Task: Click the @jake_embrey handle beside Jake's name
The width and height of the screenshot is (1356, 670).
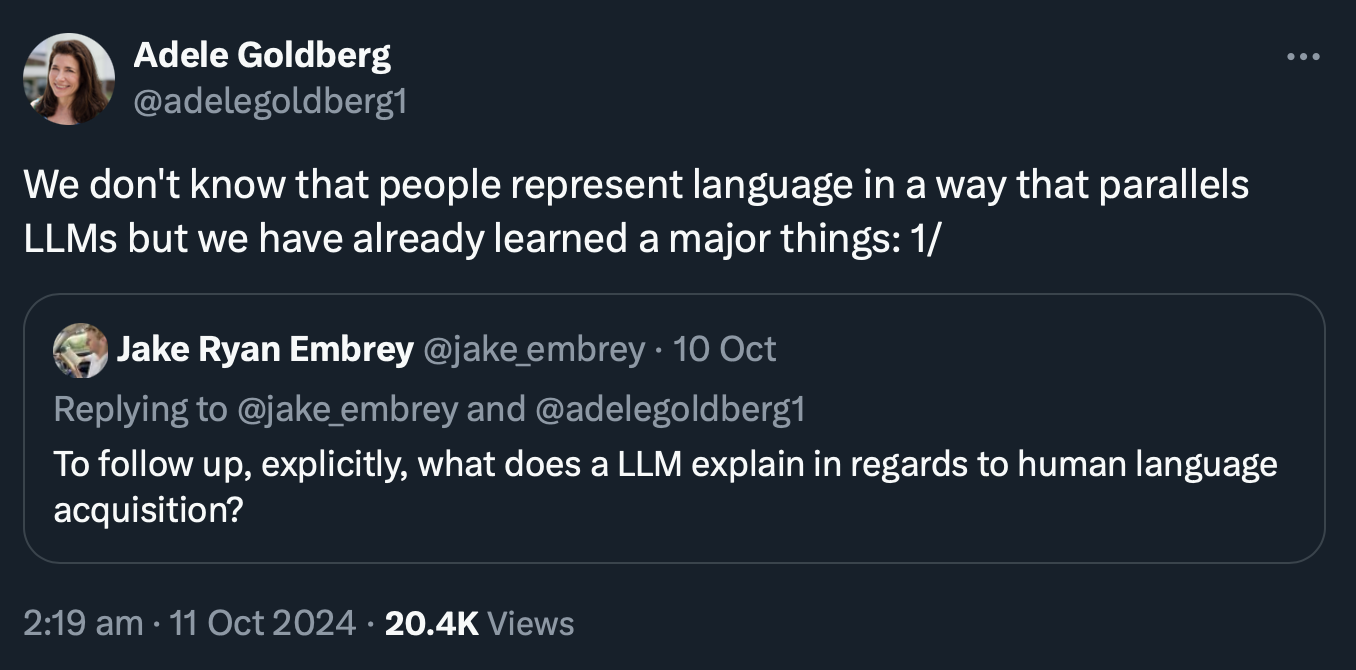Action: pyautogui.click(x=536, y=349)
